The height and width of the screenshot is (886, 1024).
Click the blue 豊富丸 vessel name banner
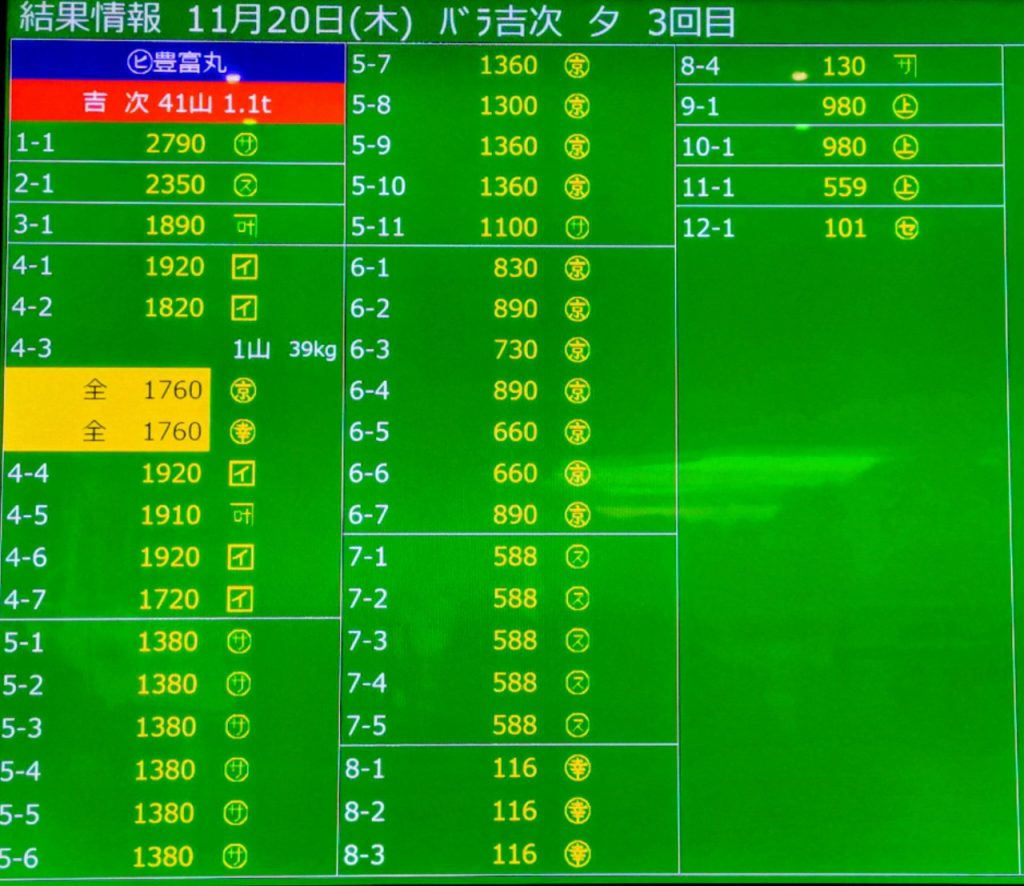[x=177, y=63]
